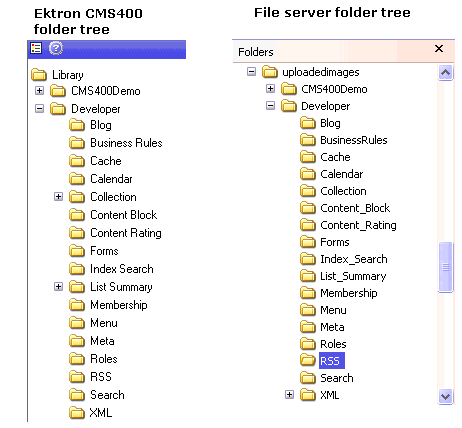Click the list view icon in blue toolbar
The width and height of the screenshot is (462, 428).
tap(36, 48)
